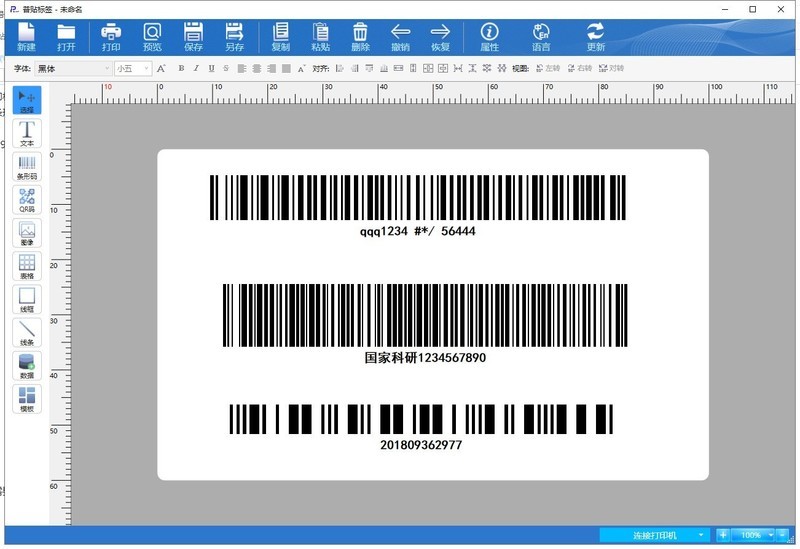Rotate right with 右转
800x549 pixels.
click(x=580, y=68)
